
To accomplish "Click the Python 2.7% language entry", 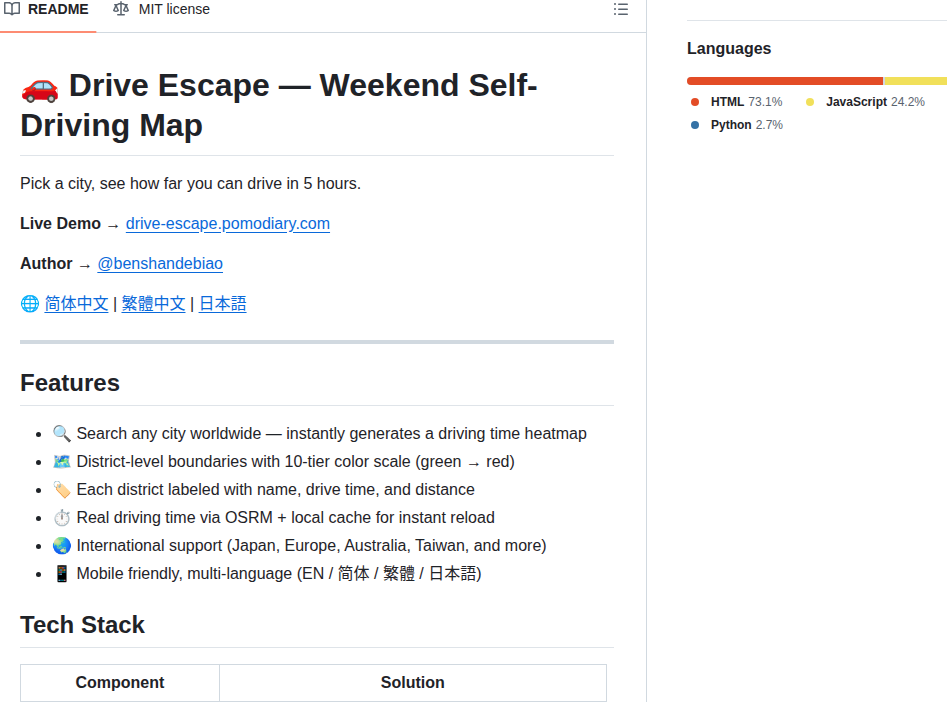I will (x=737, y=125).
